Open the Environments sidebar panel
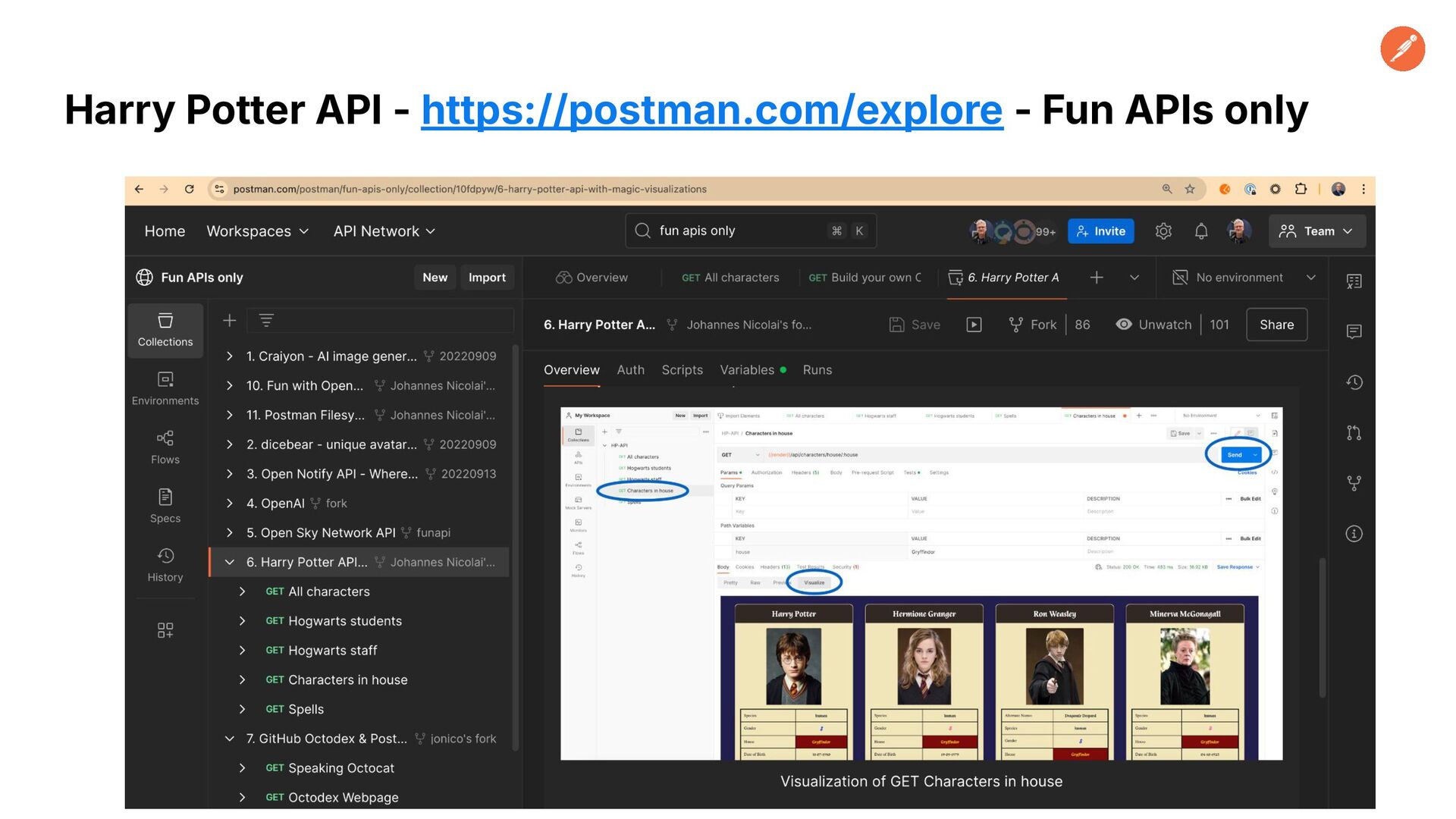 [165, 389]
